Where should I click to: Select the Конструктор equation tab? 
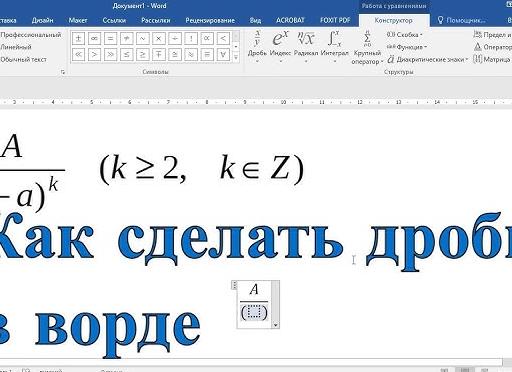pyautogui.click(x=393, y=20)
